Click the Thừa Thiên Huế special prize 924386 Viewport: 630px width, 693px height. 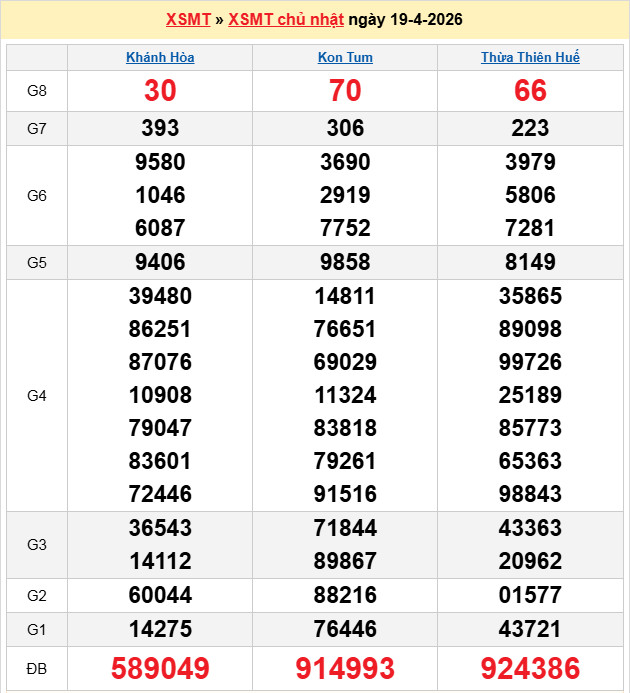coord(530,668)
